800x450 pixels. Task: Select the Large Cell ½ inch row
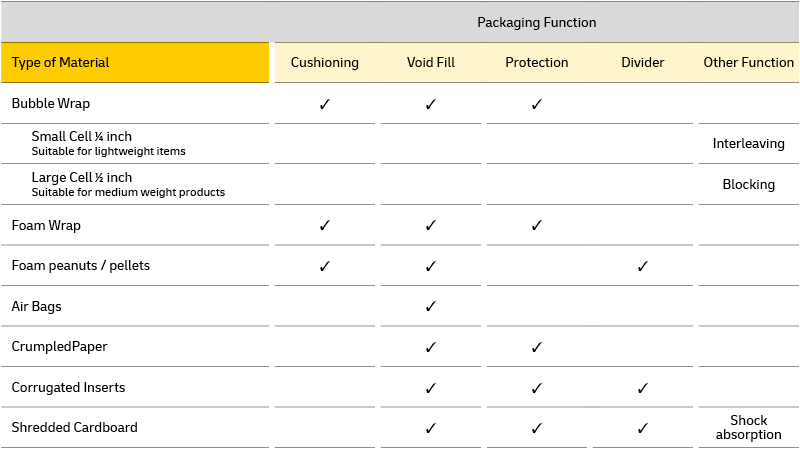point(399,184)
